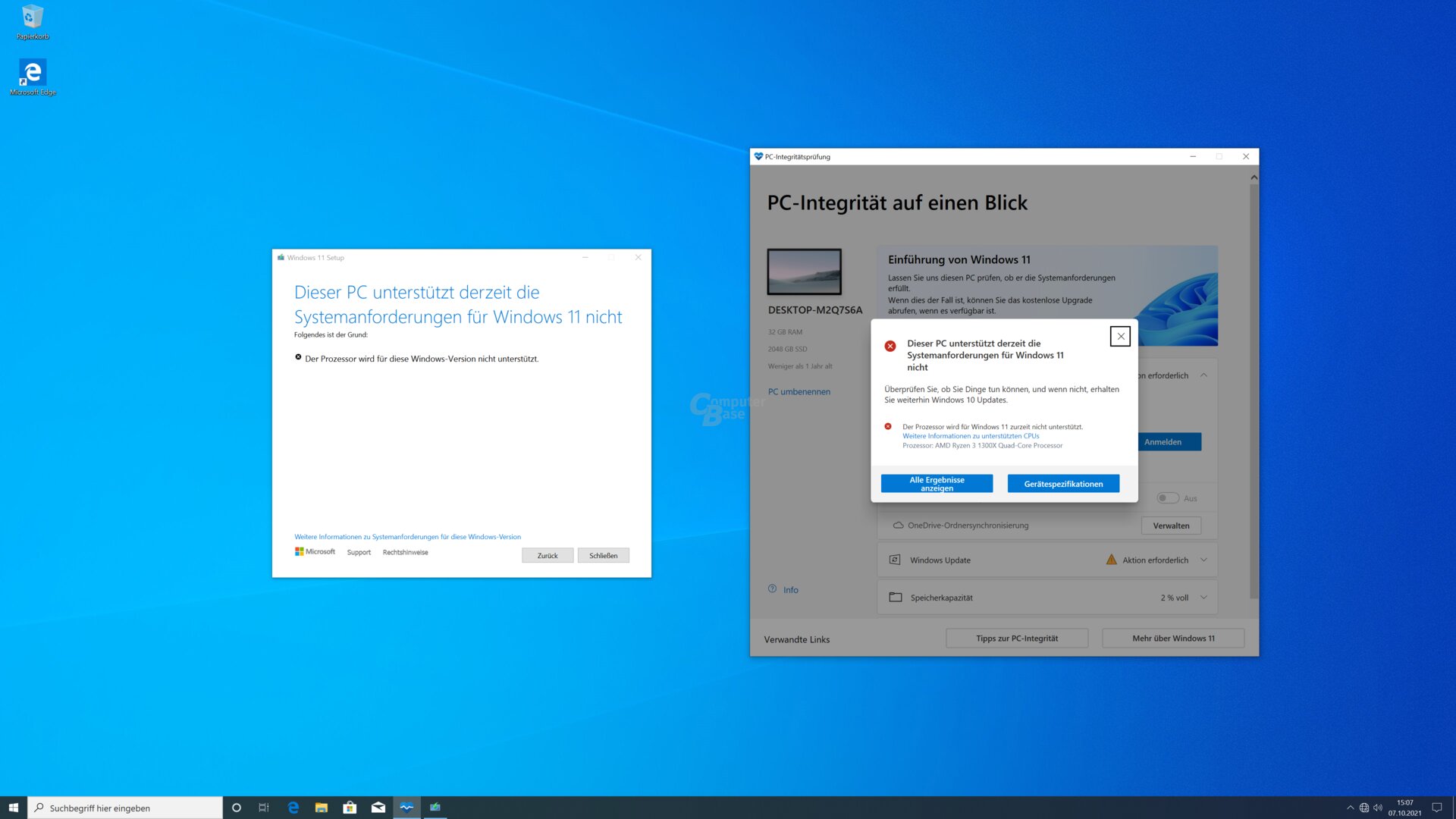The image size is (1456, 819).
Task: Click the 'Aktion erforderlich' Windows Update status
Action: [x=1155, y=560]
